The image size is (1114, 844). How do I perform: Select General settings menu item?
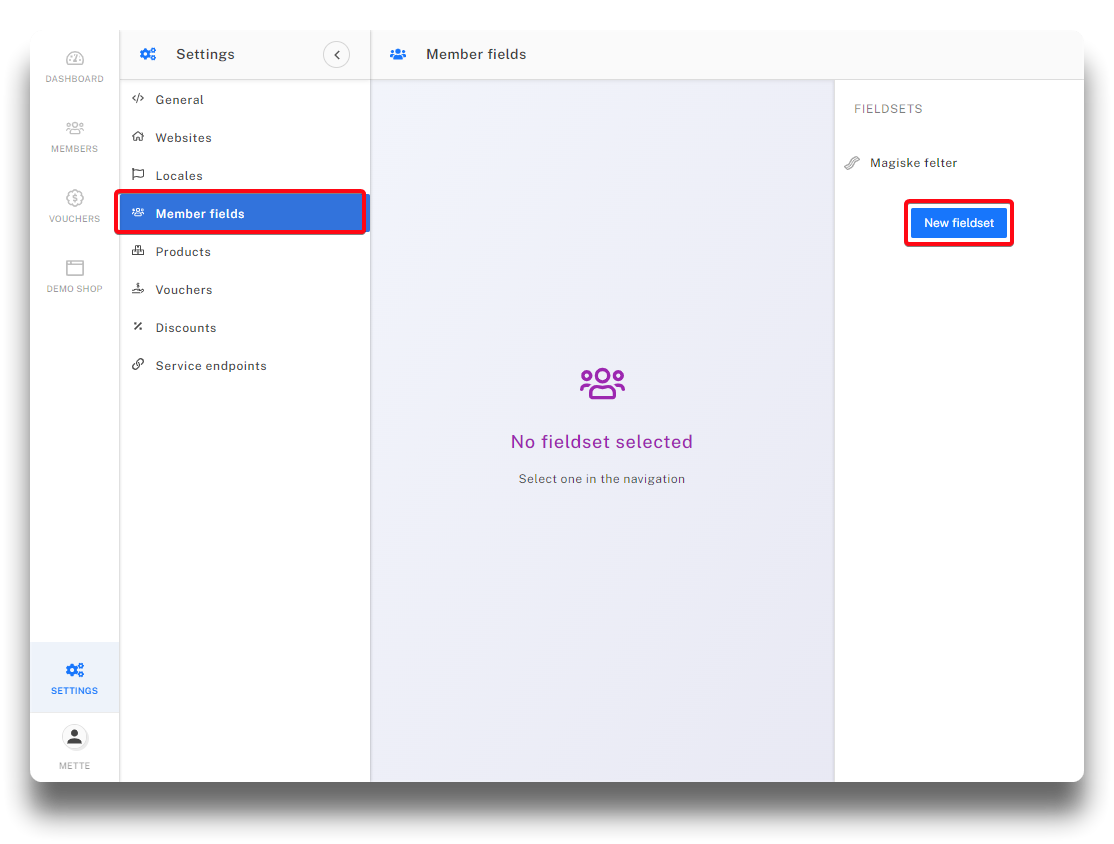click(x=179, y=100)
